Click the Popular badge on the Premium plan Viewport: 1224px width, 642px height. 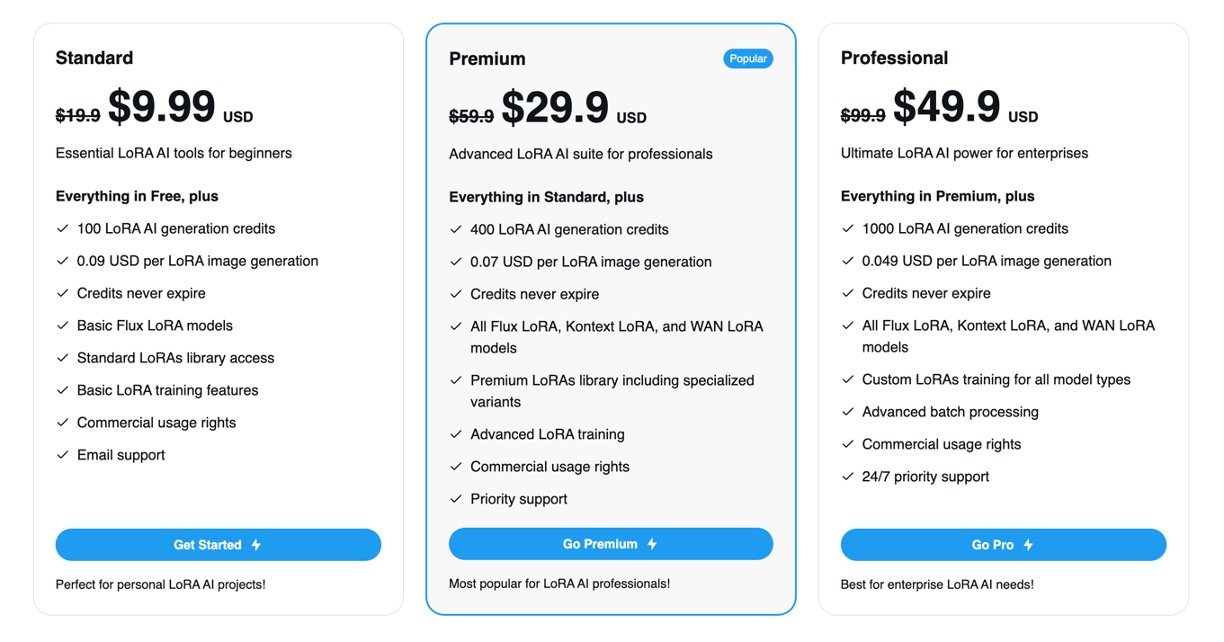(x=748, y=59)
